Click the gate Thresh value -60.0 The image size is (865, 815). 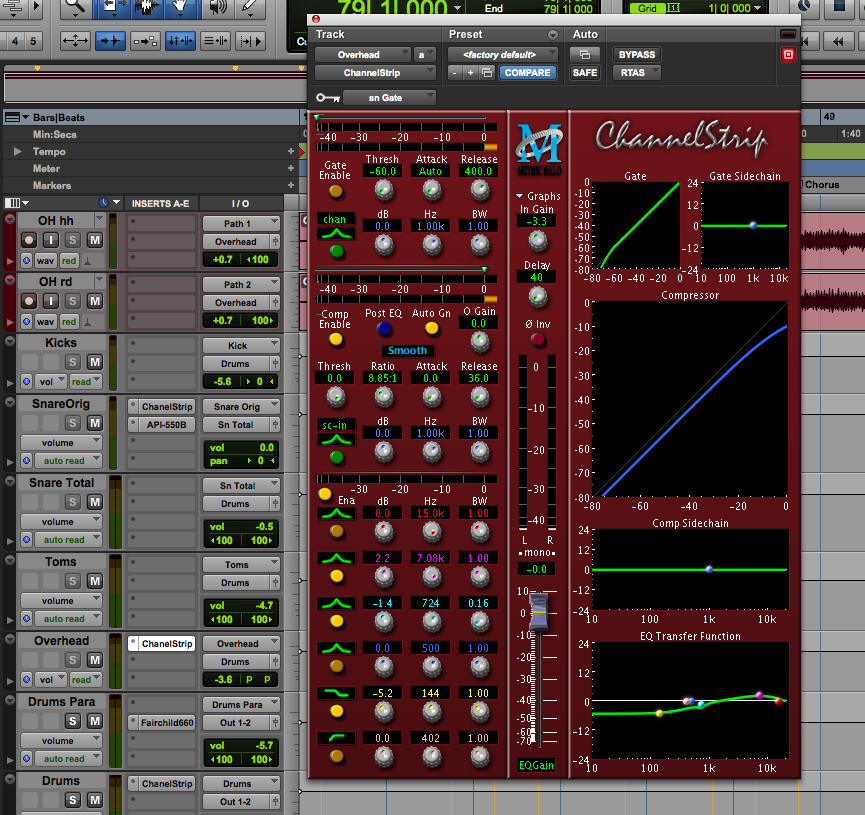pyautogui.click(x=382, y=171)
